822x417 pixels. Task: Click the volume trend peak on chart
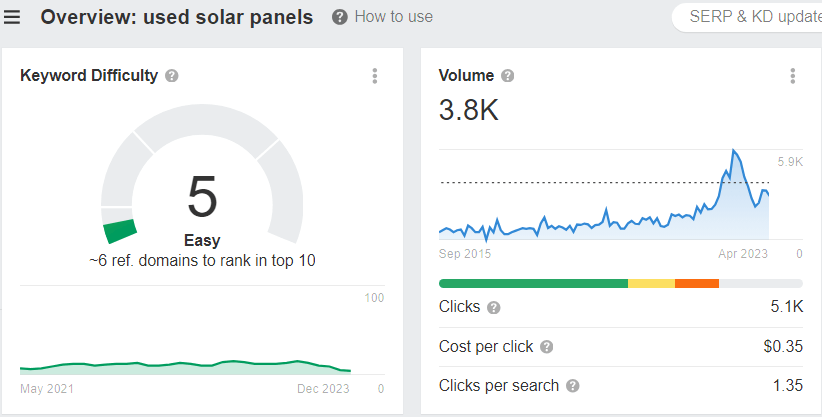pyautogui.click(x=734, y=152)
